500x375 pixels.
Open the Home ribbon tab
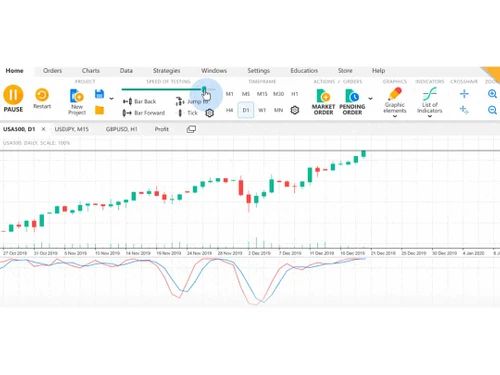click(14, 71)
